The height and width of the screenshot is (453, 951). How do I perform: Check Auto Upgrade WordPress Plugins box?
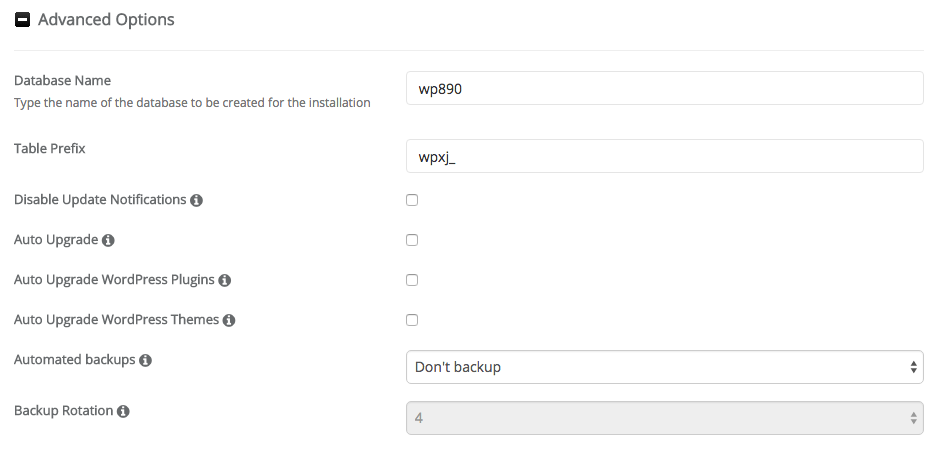tap(412, 280)
